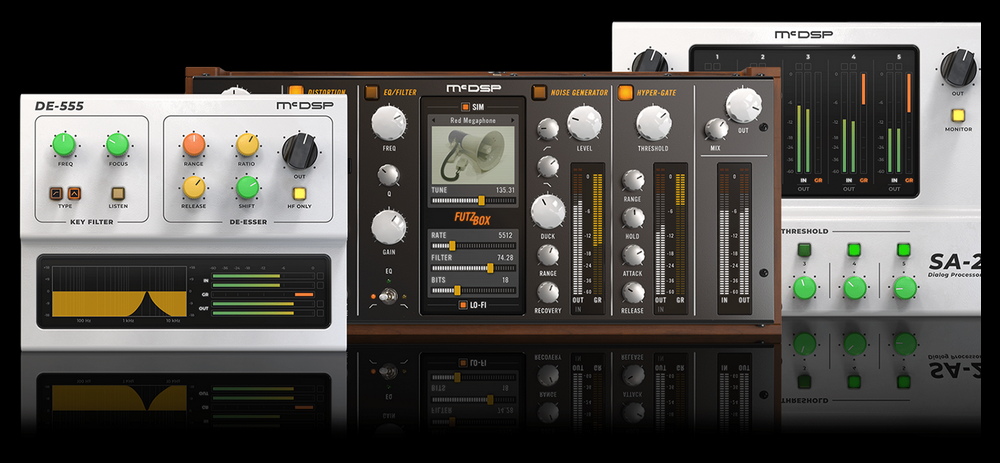The width and height of the screenshot is (1000, 463).
Task: Toggle SA-2 band 5 threshold enable button
Action: (903, 250)
